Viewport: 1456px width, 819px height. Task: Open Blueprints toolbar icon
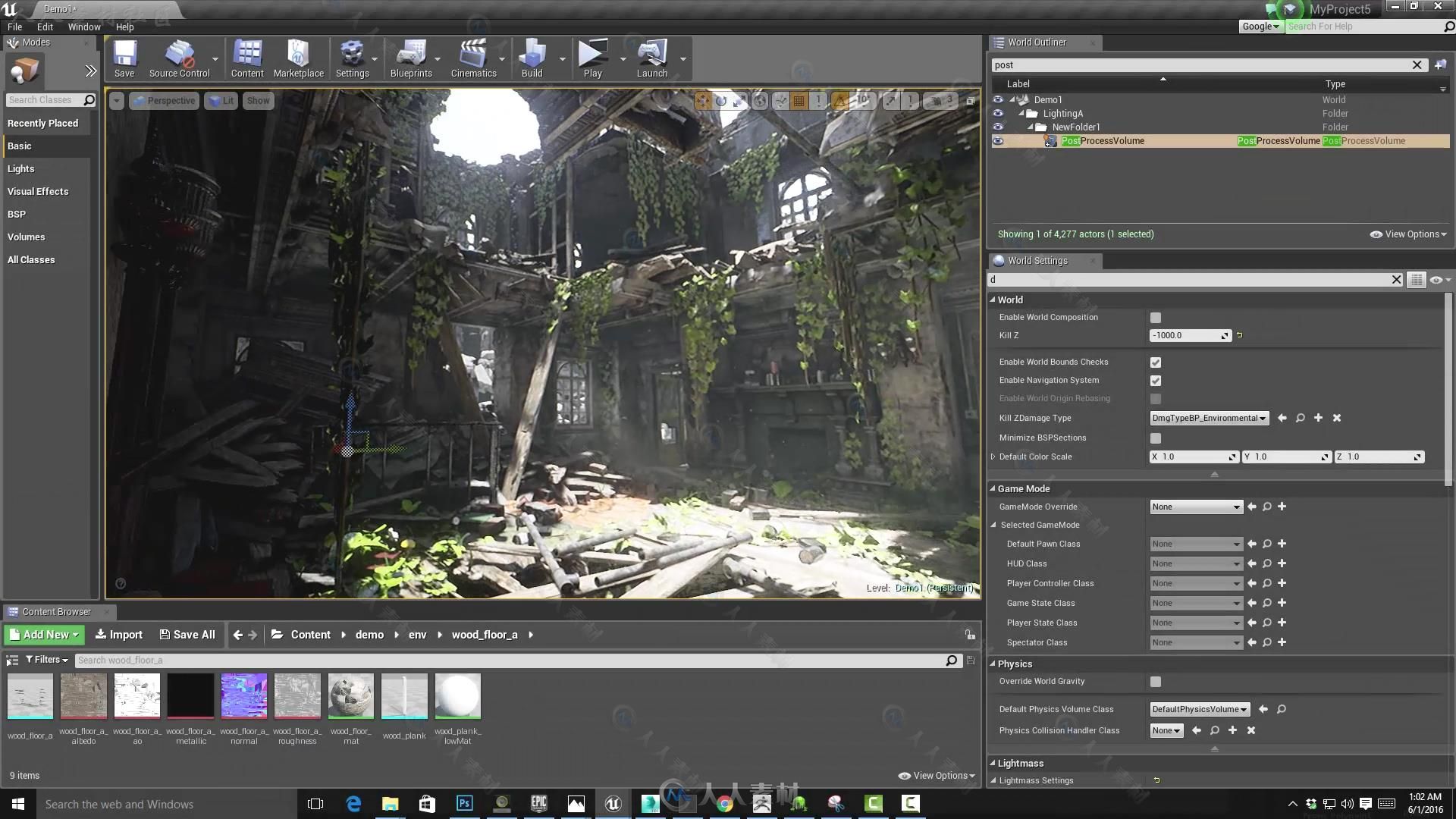click(x=411, y=58)
